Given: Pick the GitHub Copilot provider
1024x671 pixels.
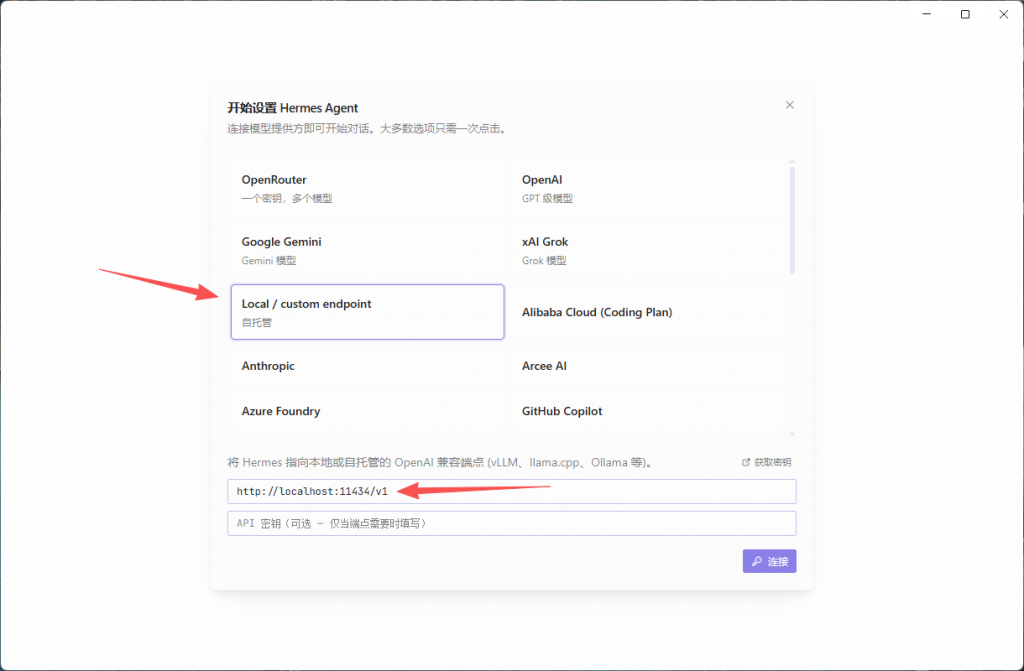Looking at the screenshot, I should (x=647, y=411).
